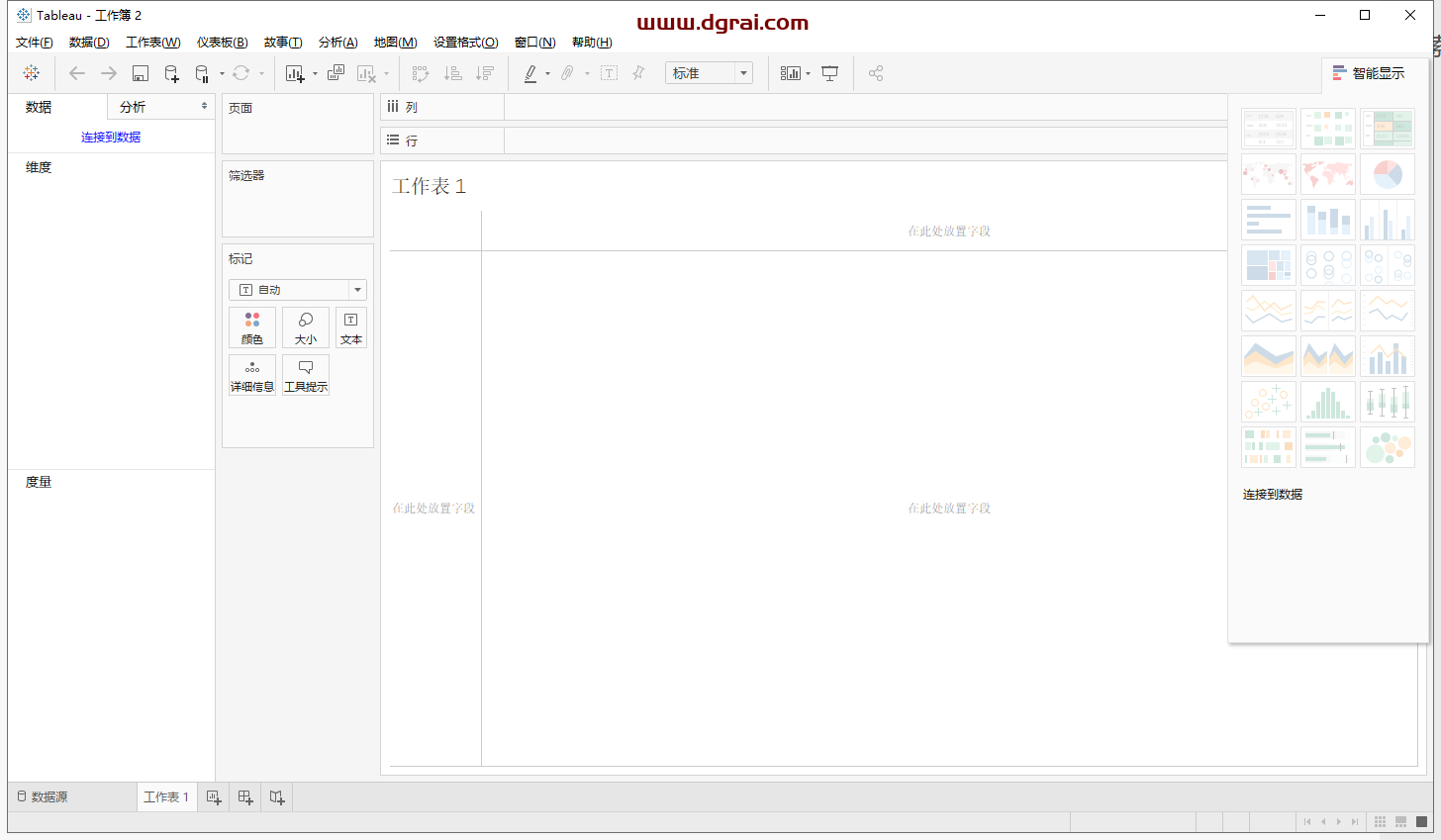The height and width of the screenshot is (840, 1441).
Task: Open dropdown arrow next to show/hide cards icon
Action: [808, 73]
